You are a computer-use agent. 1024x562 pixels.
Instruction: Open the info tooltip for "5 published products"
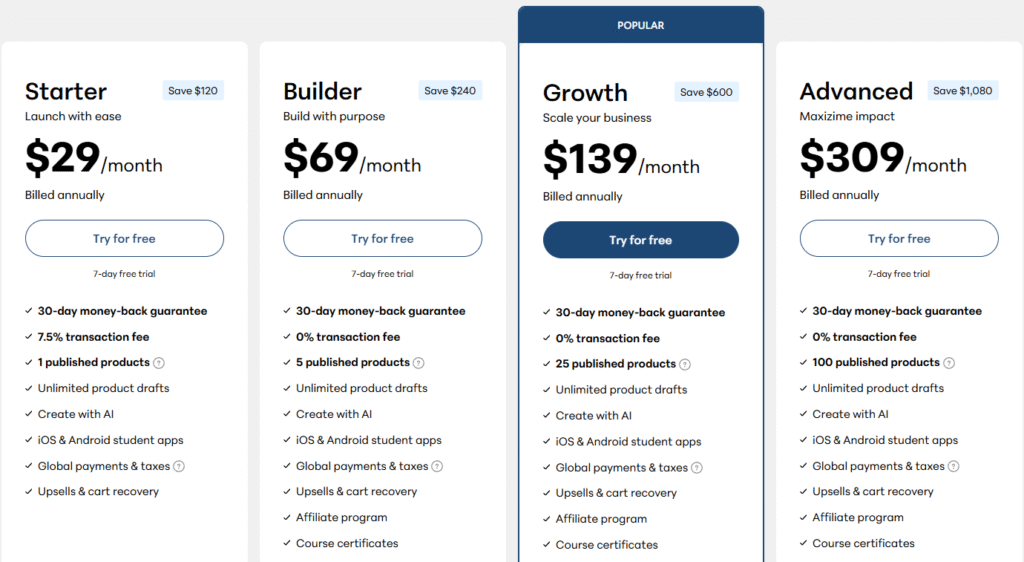(x=419, y=363)
